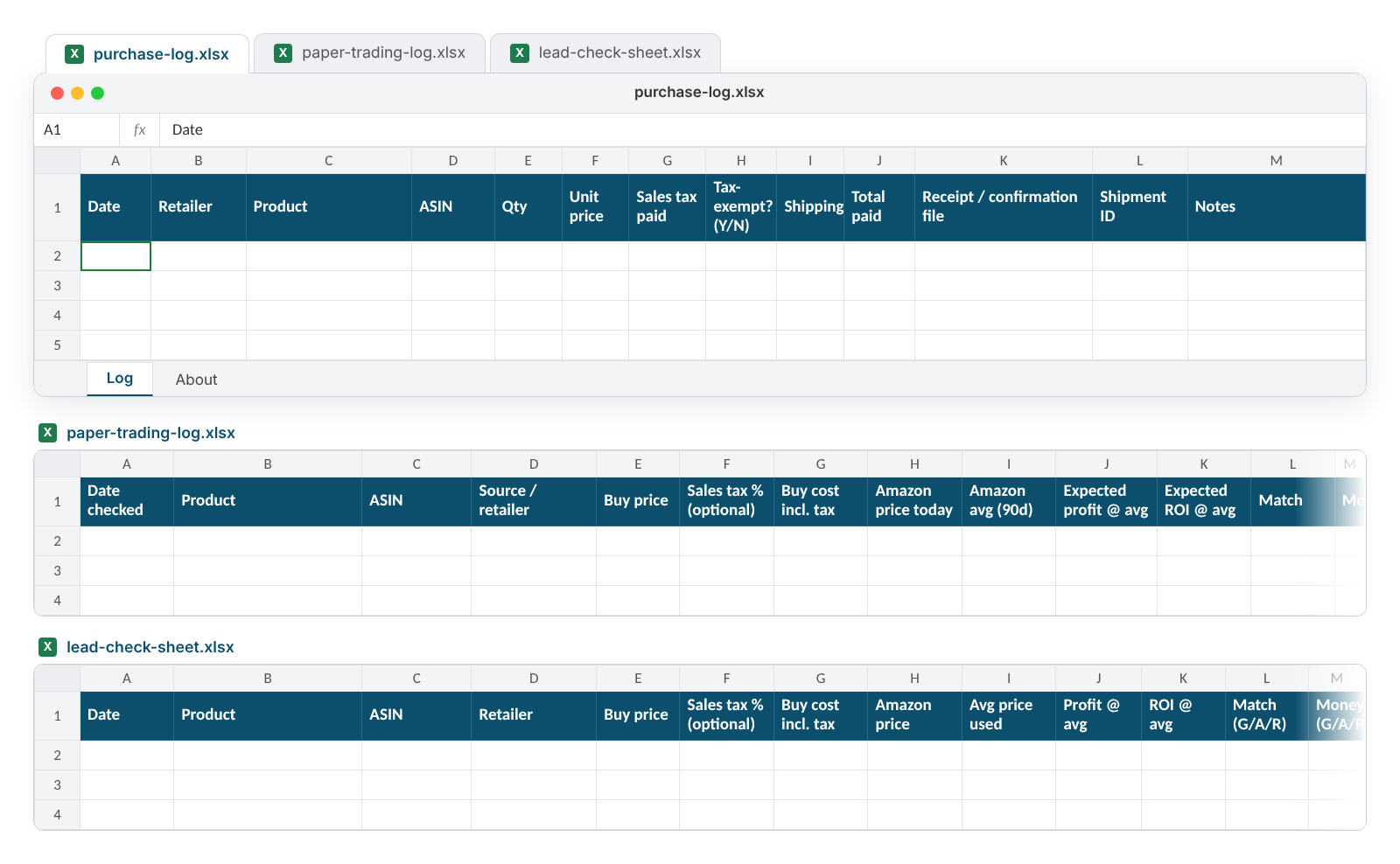This screenshot has width=1400, height=864.
Task: Select the purchase-log.xlsx tab
Action: [x=147, y=54]
